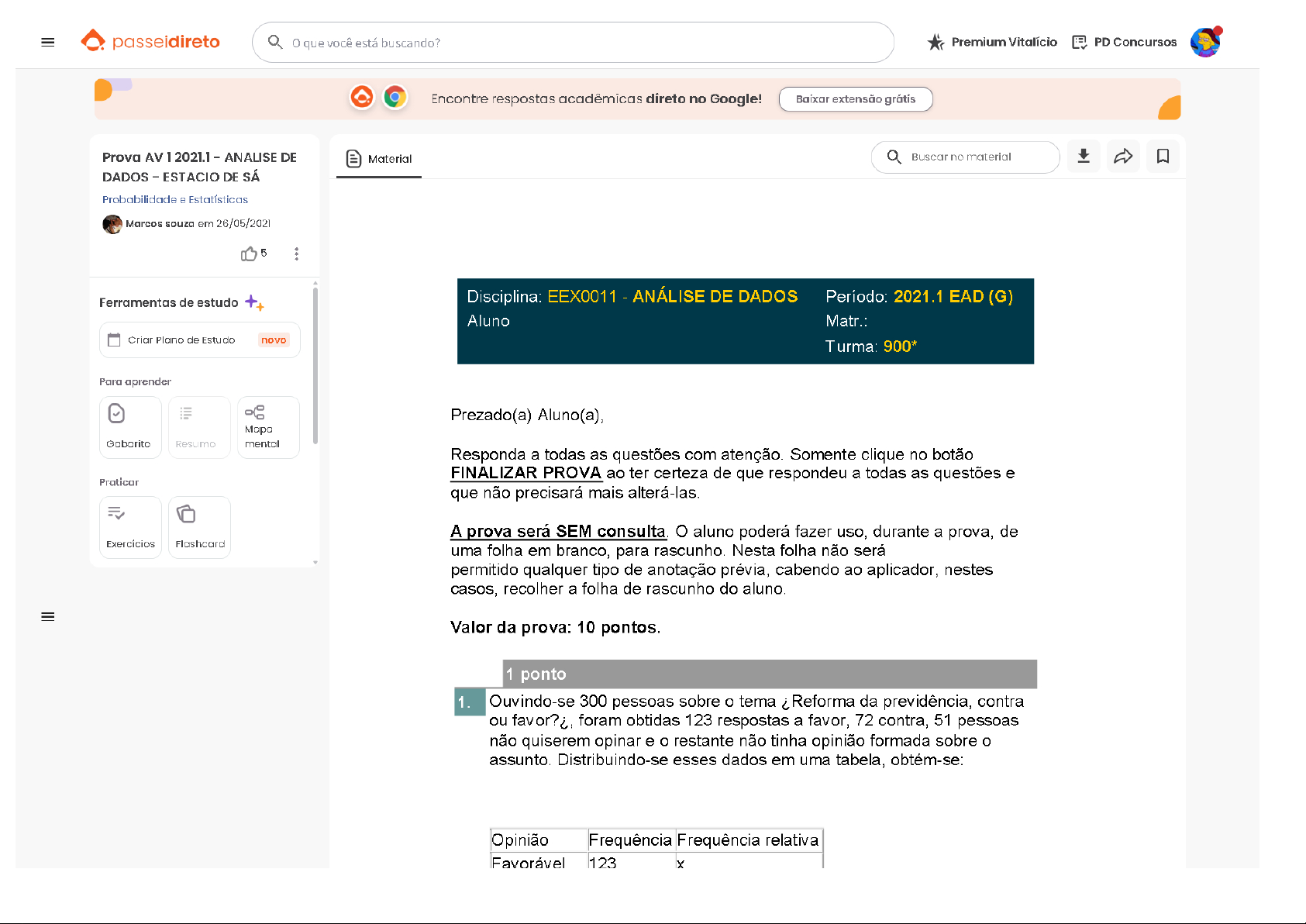
Task: Download the material using the download icon
Action: [1084, 157]
